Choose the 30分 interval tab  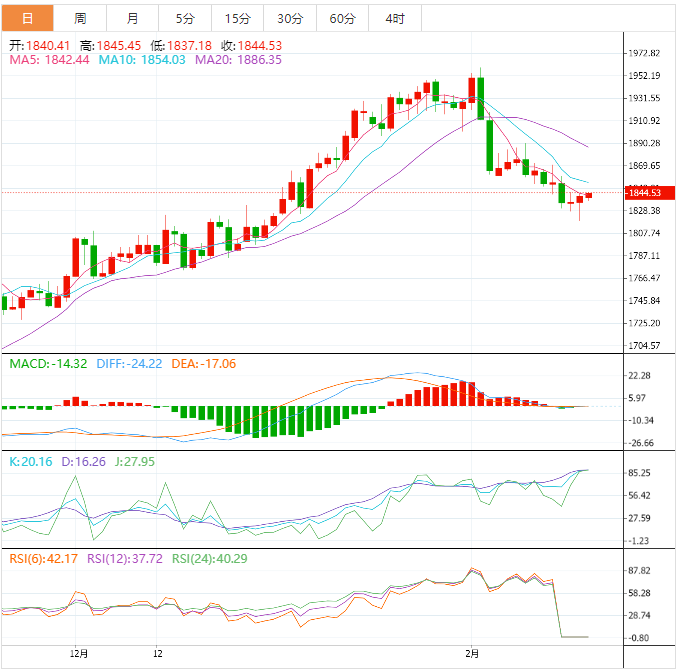[290, 18]
